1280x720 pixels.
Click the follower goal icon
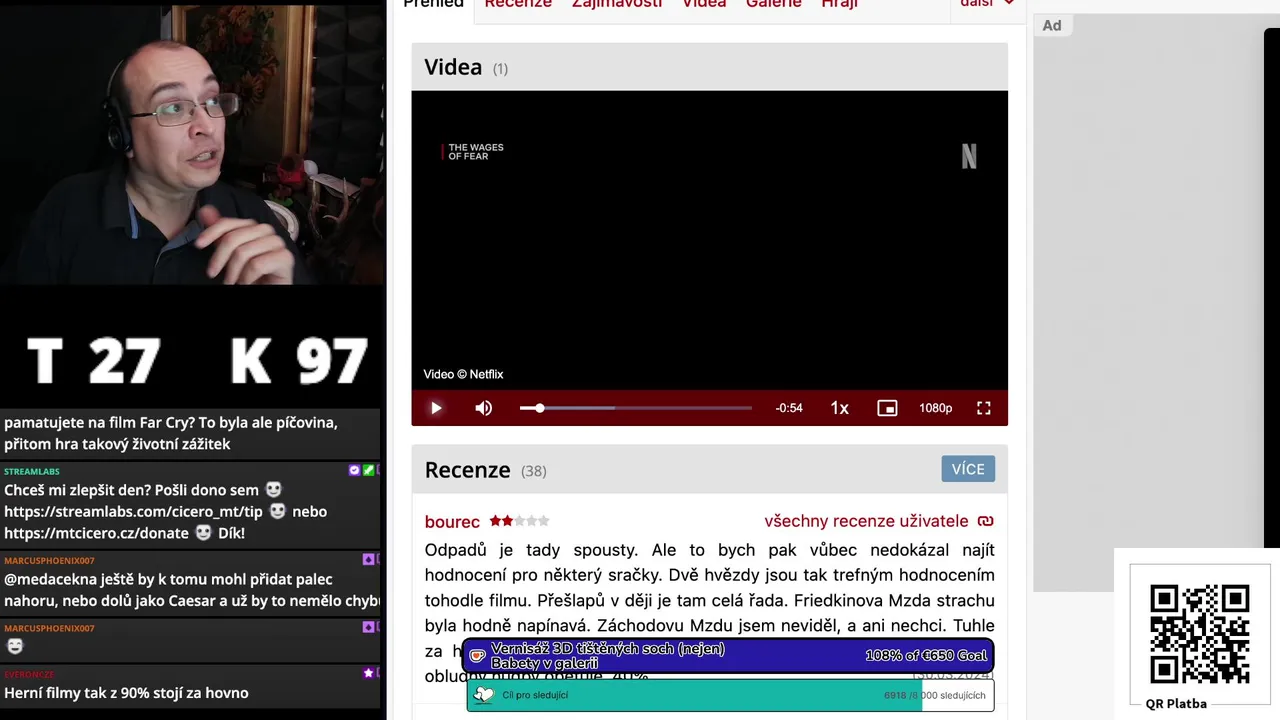(x=484, y=695)
